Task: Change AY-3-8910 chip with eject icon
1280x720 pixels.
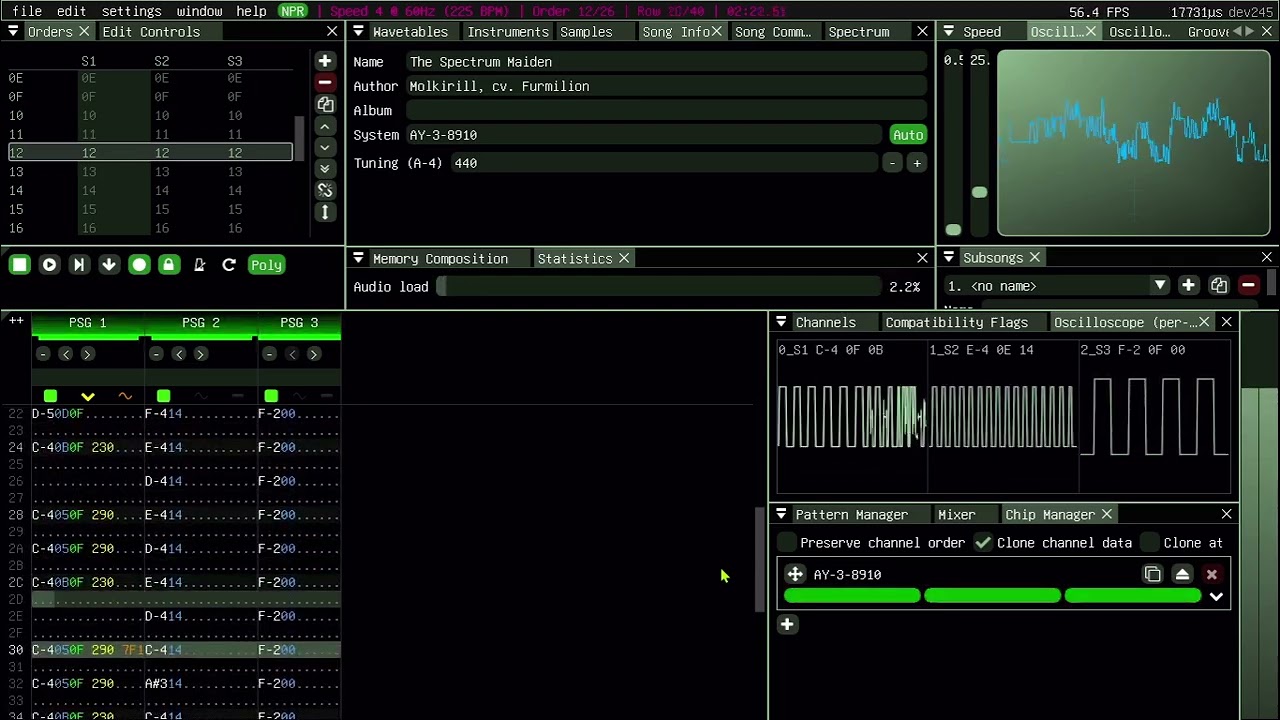Action: coord(1182,575)
